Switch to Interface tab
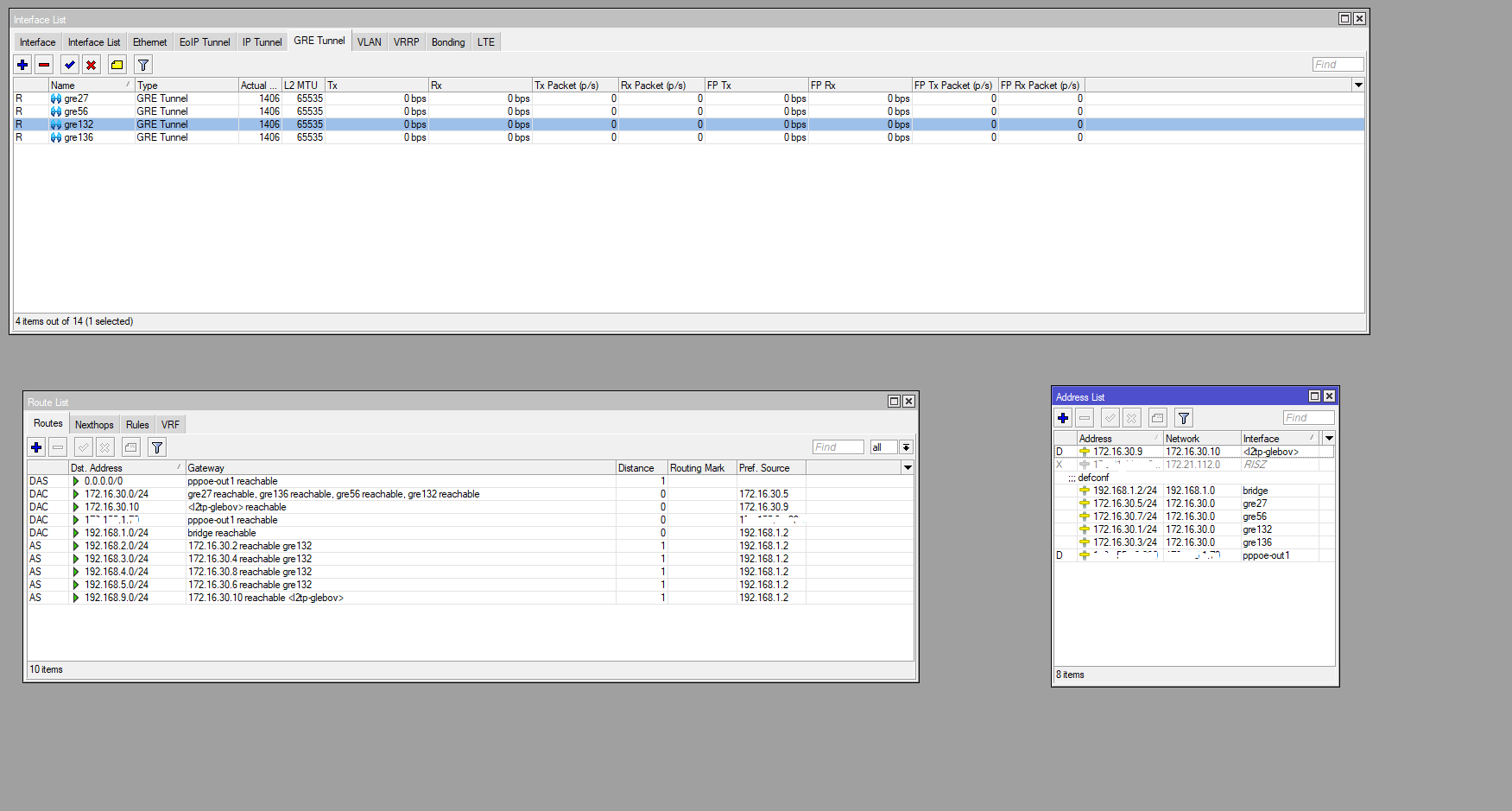The width and height of the screenshot is (1512, 811). point(37,41)
